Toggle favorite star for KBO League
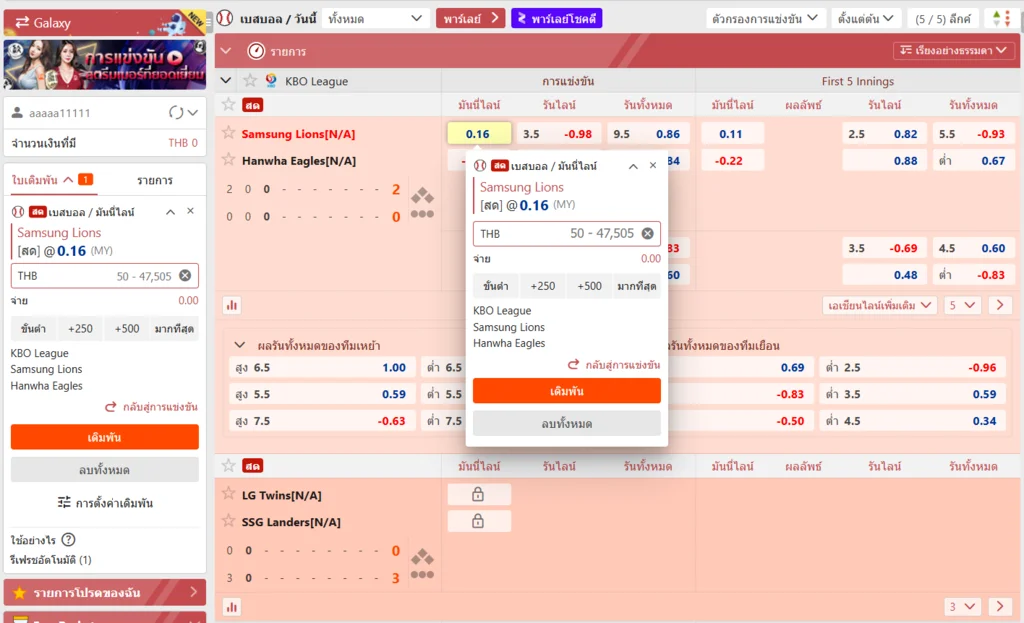Viewport: 1024px width, 623px height. (249, 81)
